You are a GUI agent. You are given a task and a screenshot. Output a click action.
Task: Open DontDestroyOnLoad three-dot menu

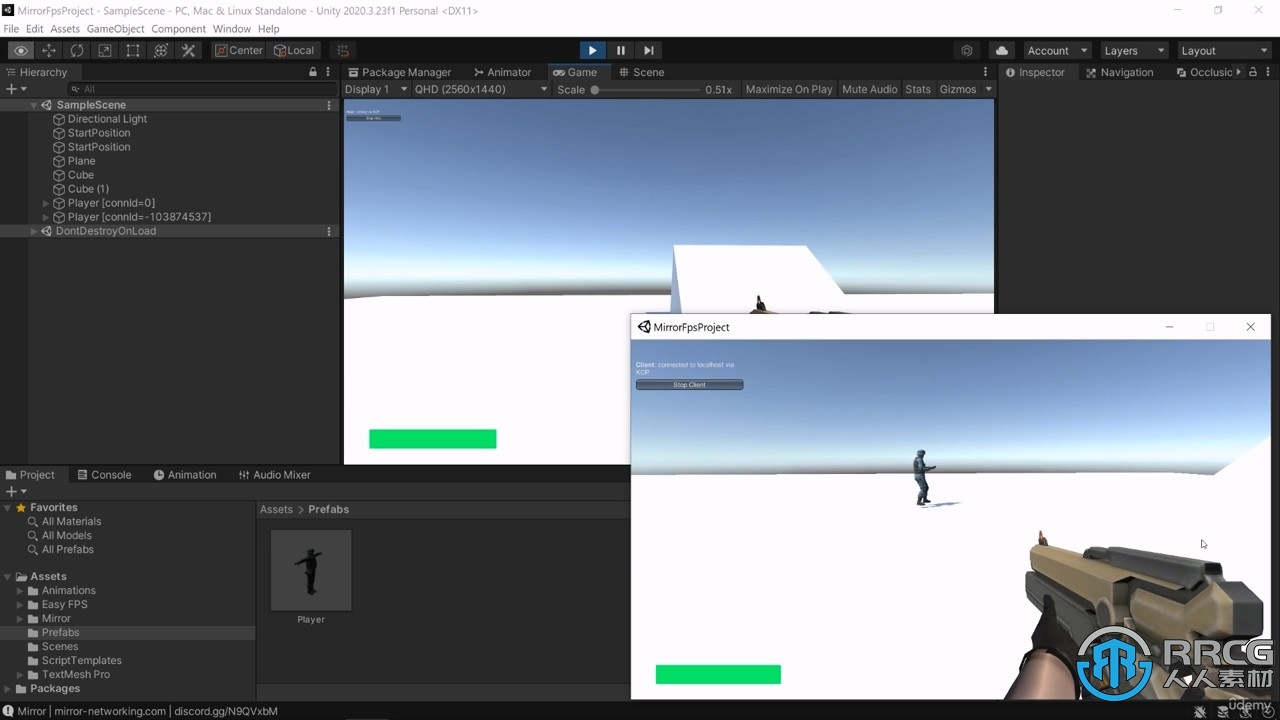(x=329, y=231)
